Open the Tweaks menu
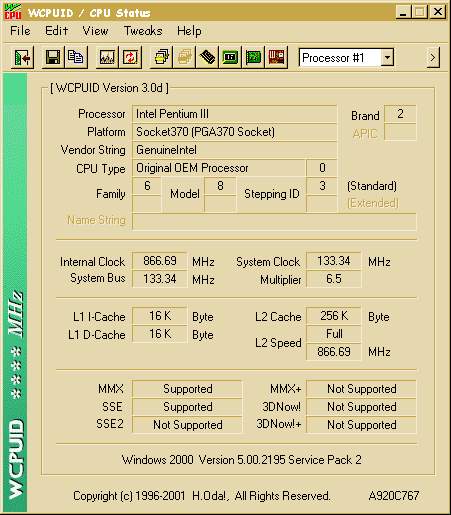 pos(143,31)
